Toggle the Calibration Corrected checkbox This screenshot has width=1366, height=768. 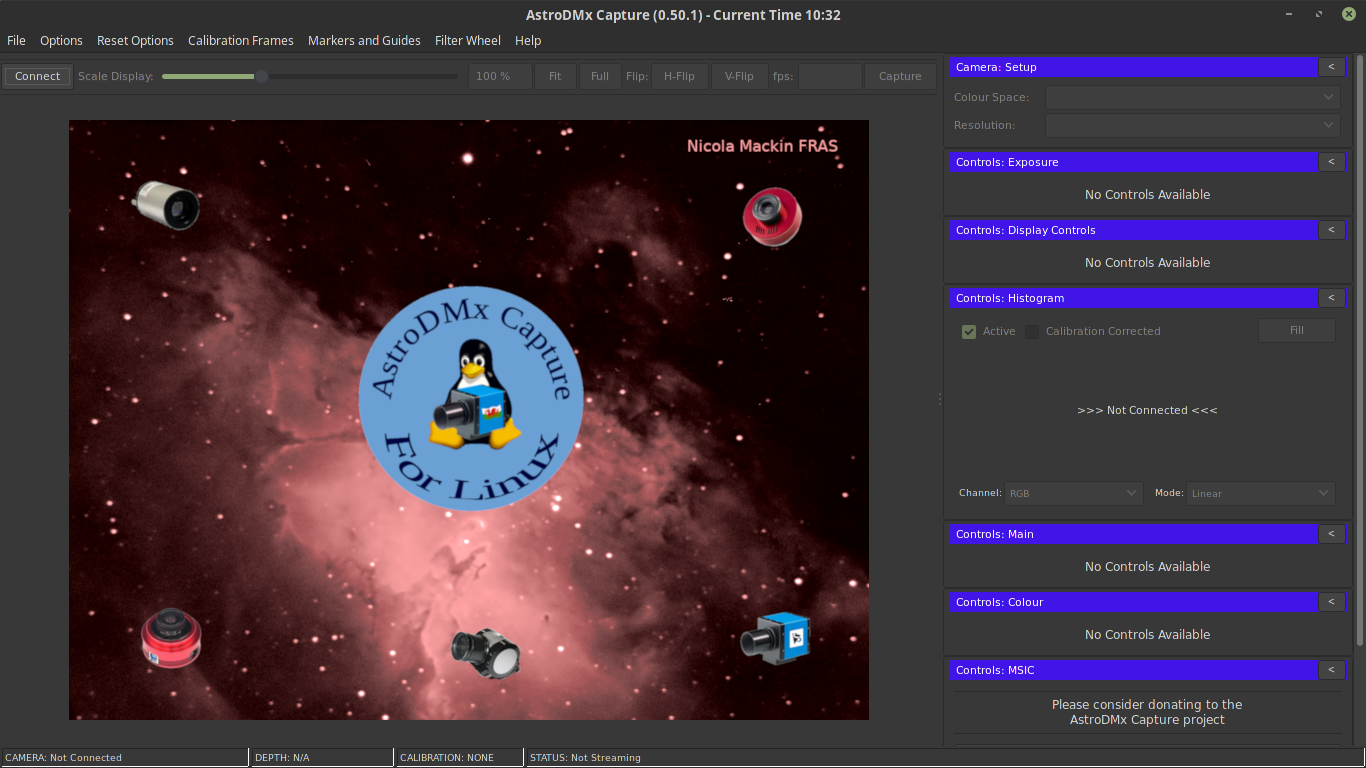click(1032, 331)
